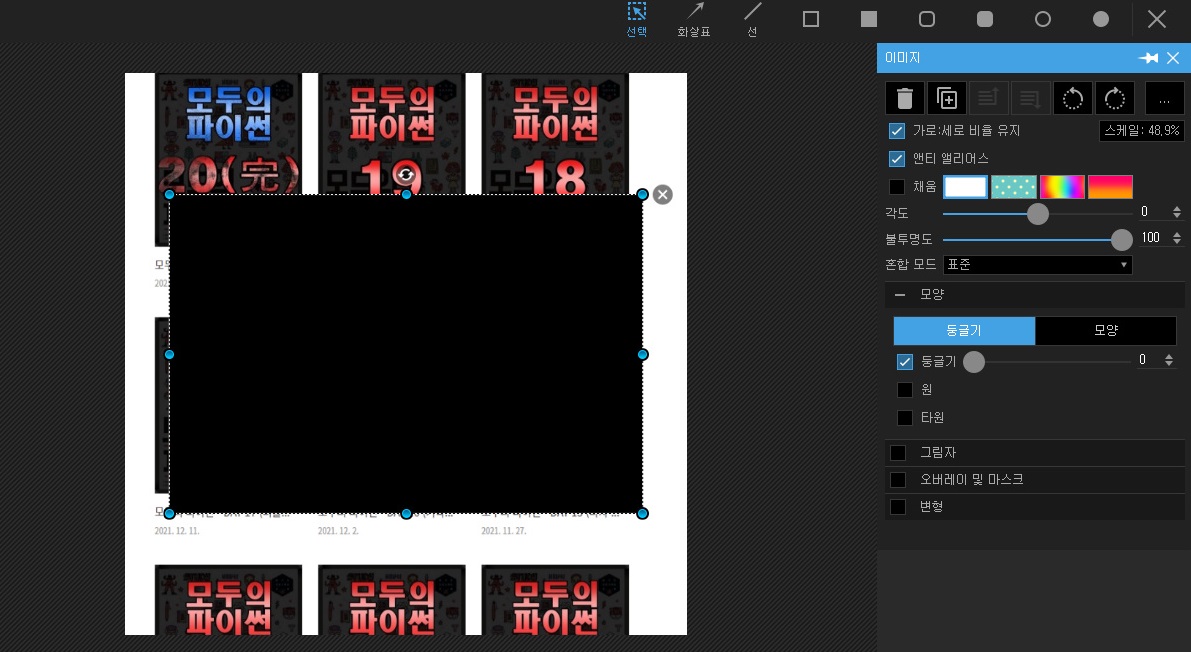Viewport: 1191px width, 652px height.
Task: Pin the 이미지 panel
Action: [1148, 58]
